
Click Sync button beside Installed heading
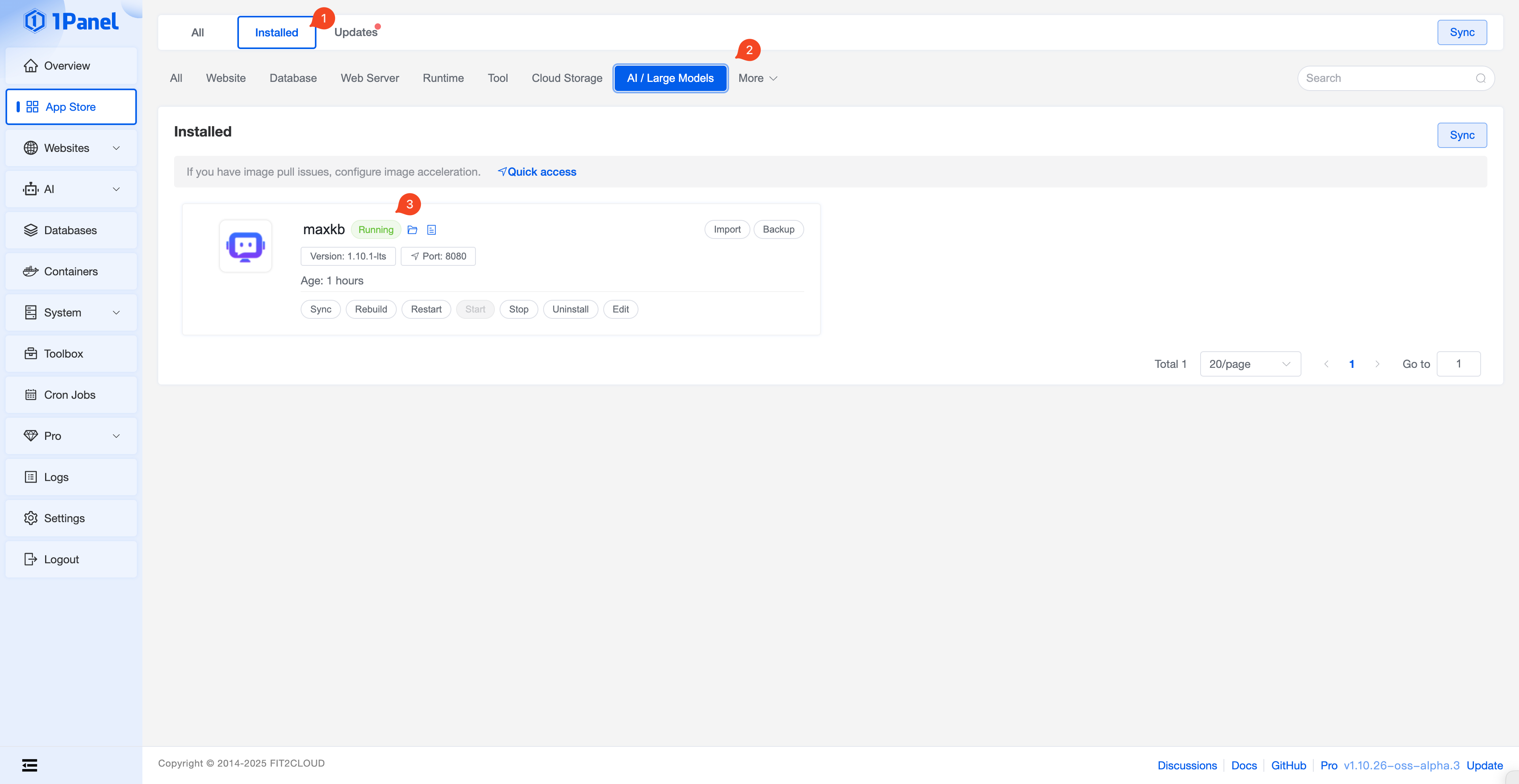pyautogui.click(x=1462, y=135)
